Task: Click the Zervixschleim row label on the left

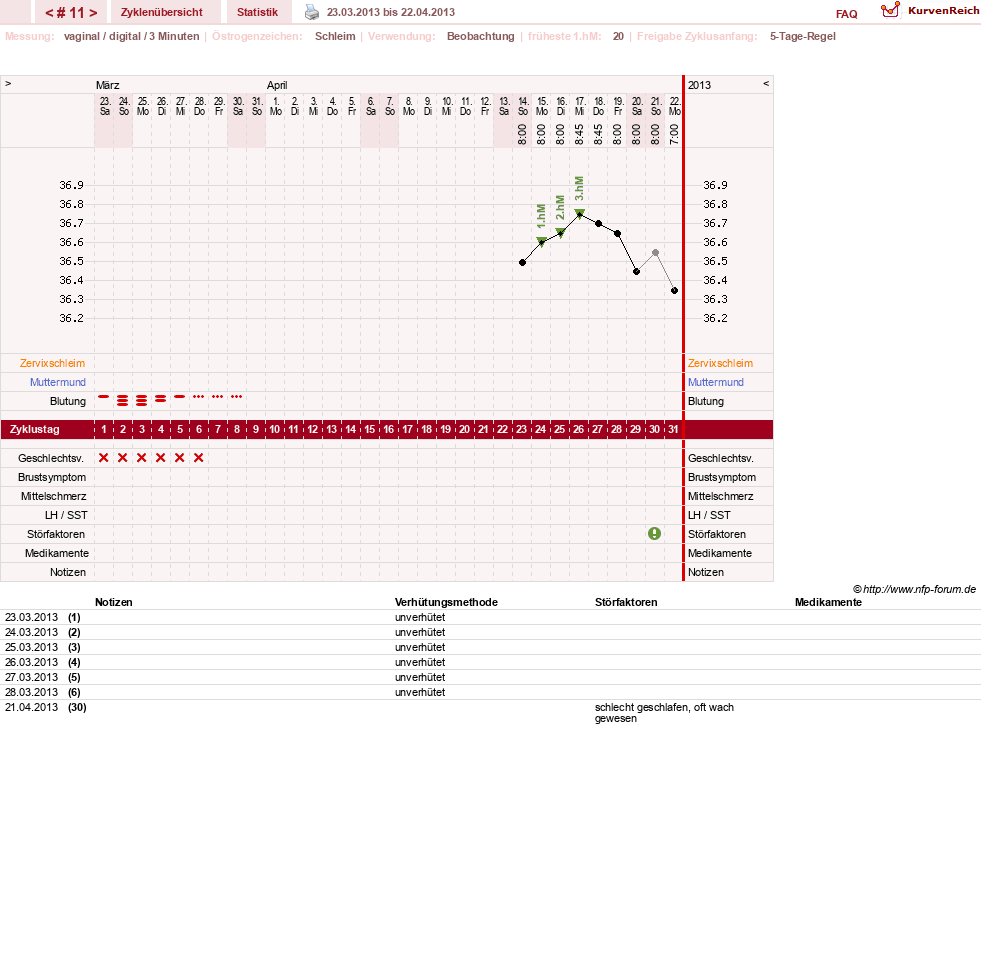Action: (x=53, y=364)
